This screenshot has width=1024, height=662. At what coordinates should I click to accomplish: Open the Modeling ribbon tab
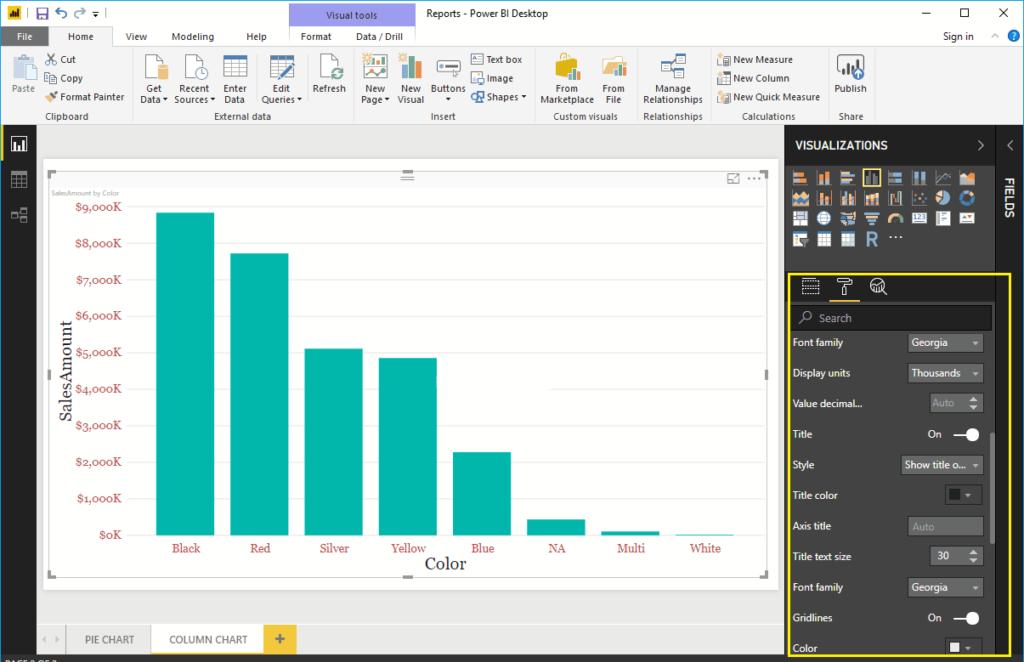(192, 37)
